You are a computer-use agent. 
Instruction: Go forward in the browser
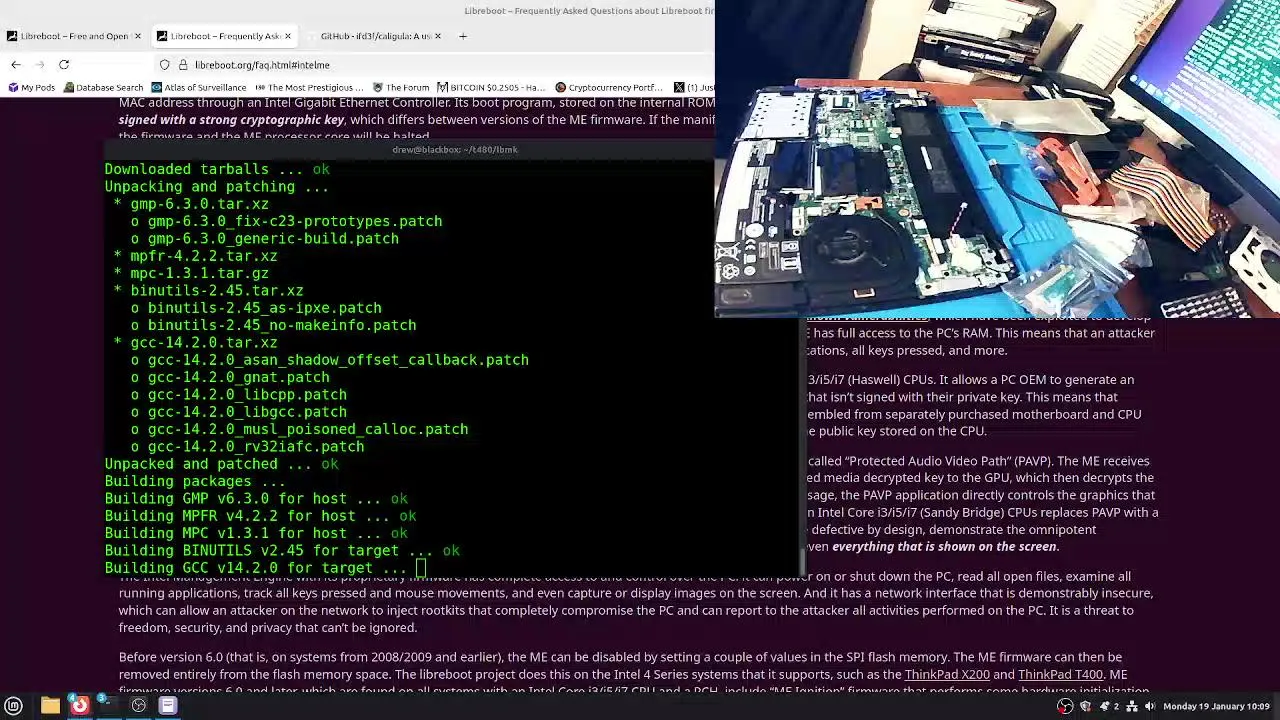coord(40,65)
